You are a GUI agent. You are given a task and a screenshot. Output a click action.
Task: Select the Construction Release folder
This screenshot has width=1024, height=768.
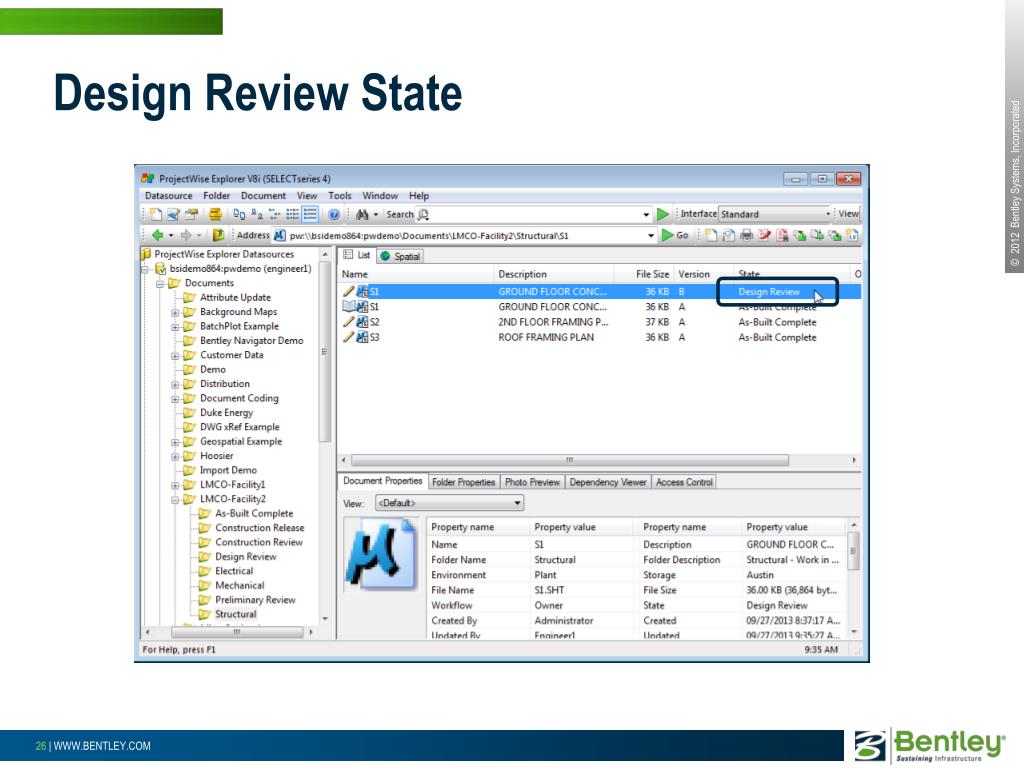coord(259,528)
